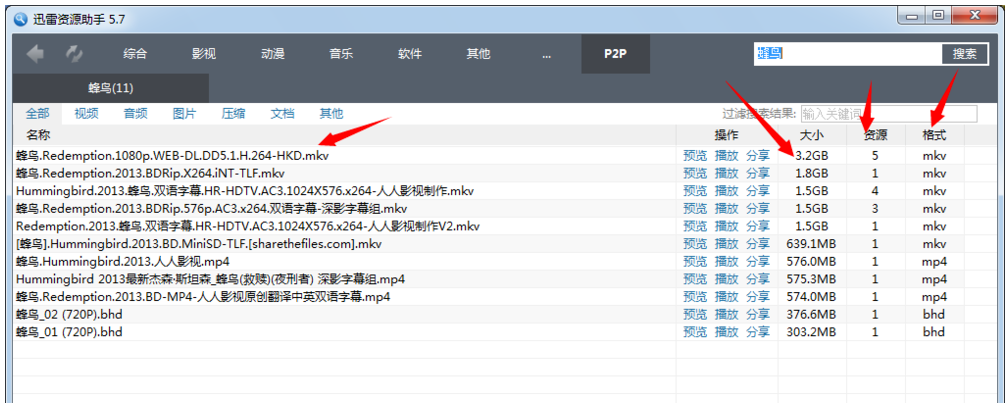Viewport: 1008px width, 403px height.
Task: Click 预览 for the 3.2GB HKD file
Action: click(695, 156)
